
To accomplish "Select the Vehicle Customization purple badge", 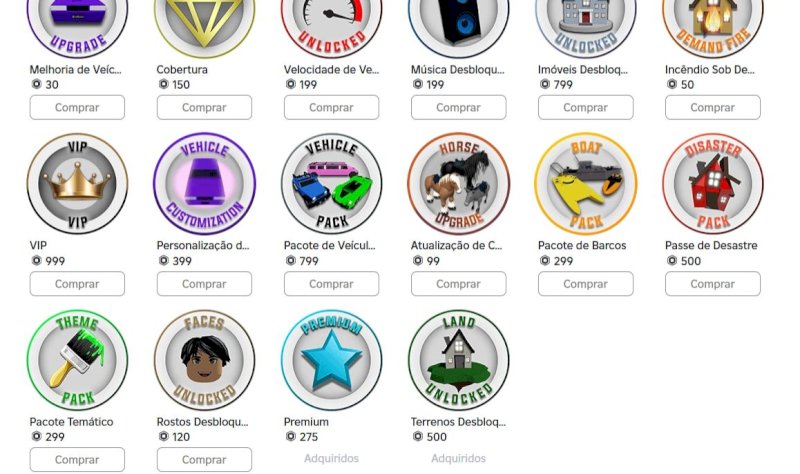I will (x=204, y=184).
